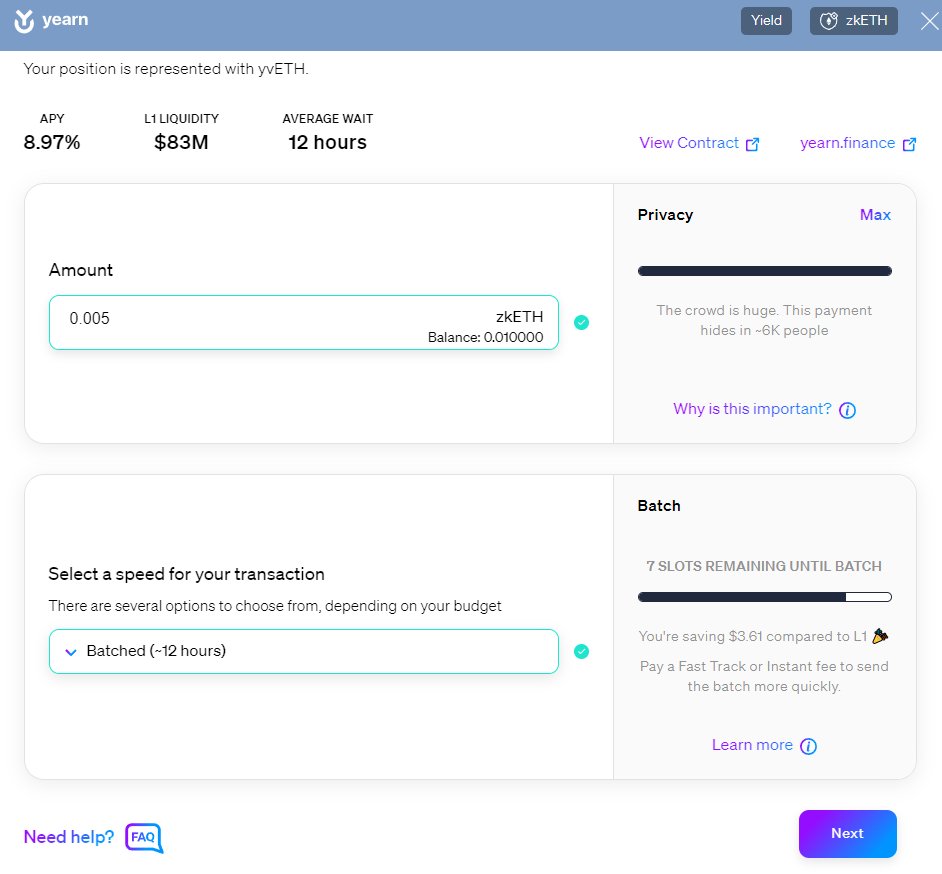Viewport: 942px width, 874px height.
Task: Focus the Amount input field
Action: click(303, 323)
